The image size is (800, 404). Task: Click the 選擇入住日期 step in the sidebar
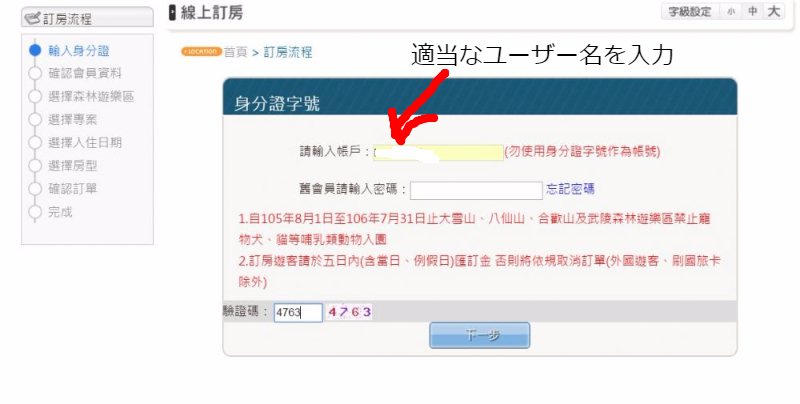(85, 143)
